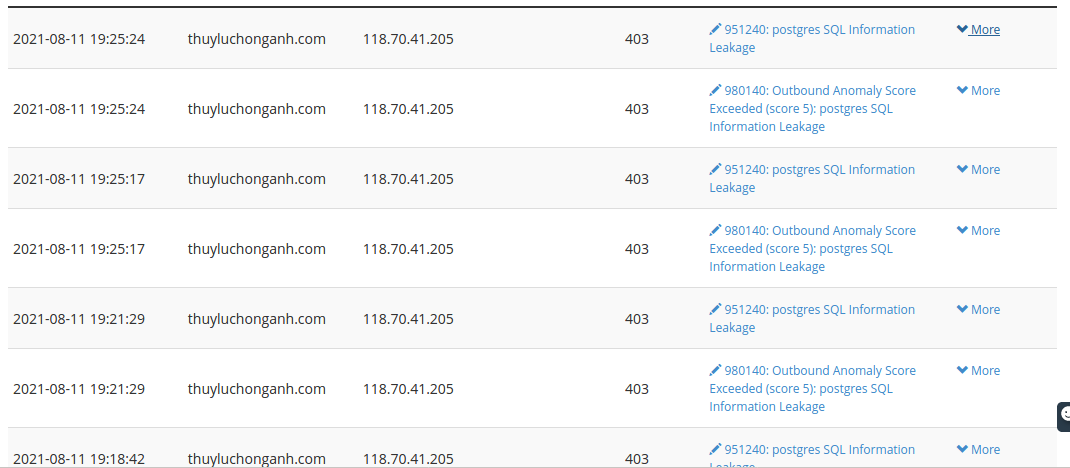Open 951240 rule link in 19:18:42 row
1070x468 pixels.
click(812, 454)
